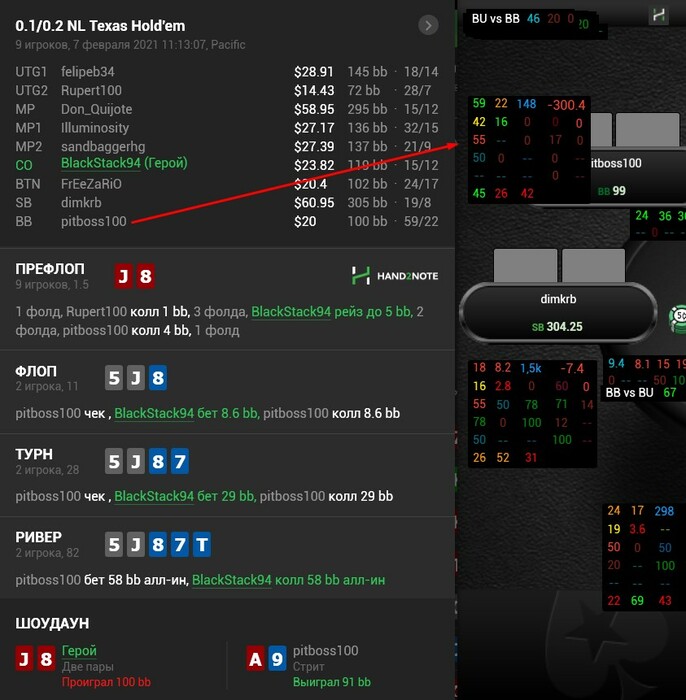686x700 pixels.
Task: Click the blue 7 turn card
Action: coord(180,461)
